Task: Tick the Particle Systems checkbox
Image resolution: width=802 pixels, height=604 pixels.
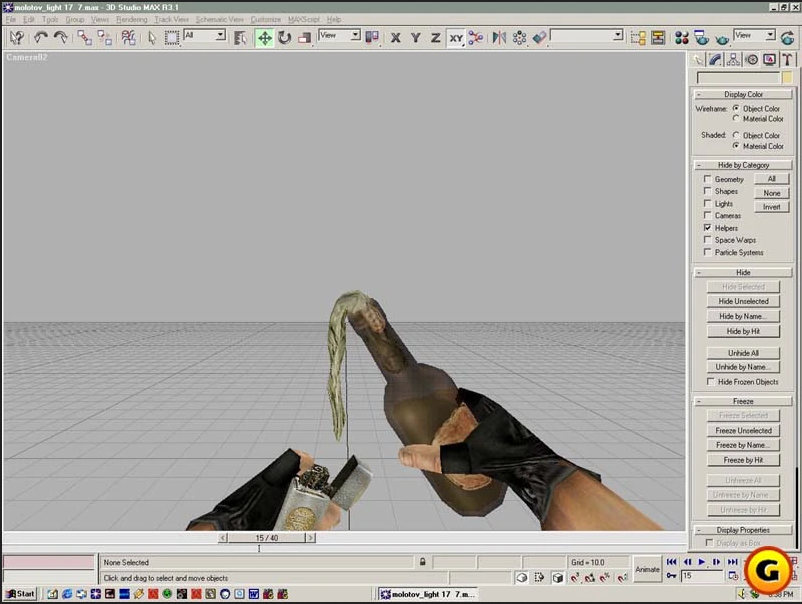Action: click(x=707, y=252)
